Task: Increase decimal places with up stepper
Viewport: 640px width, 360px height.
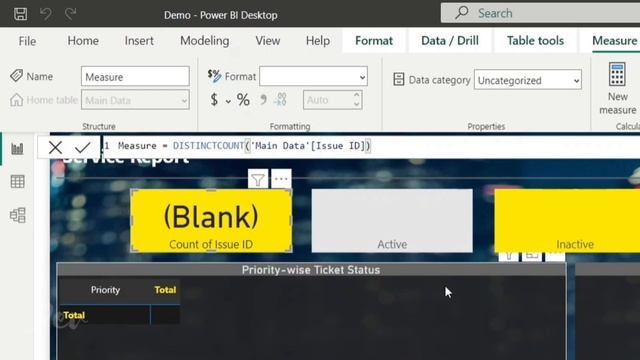Action: 356,95
